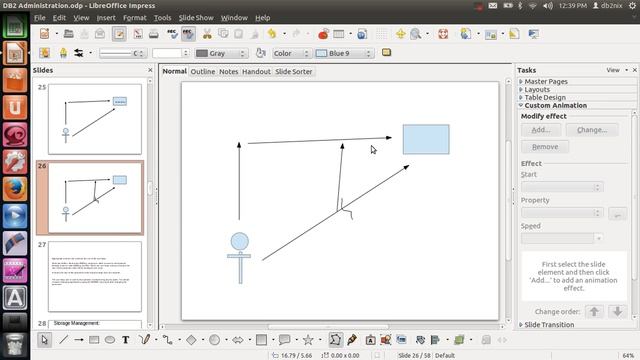This screenshot has width=640, height=360.
Task: Select the Connector tool
Action: click(x=167, y=340)
